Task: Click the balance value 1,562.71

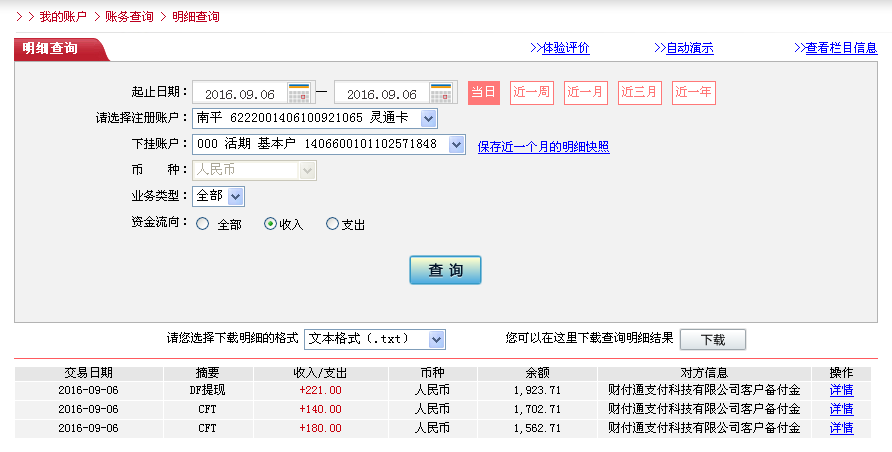Action: click(537, 428)
